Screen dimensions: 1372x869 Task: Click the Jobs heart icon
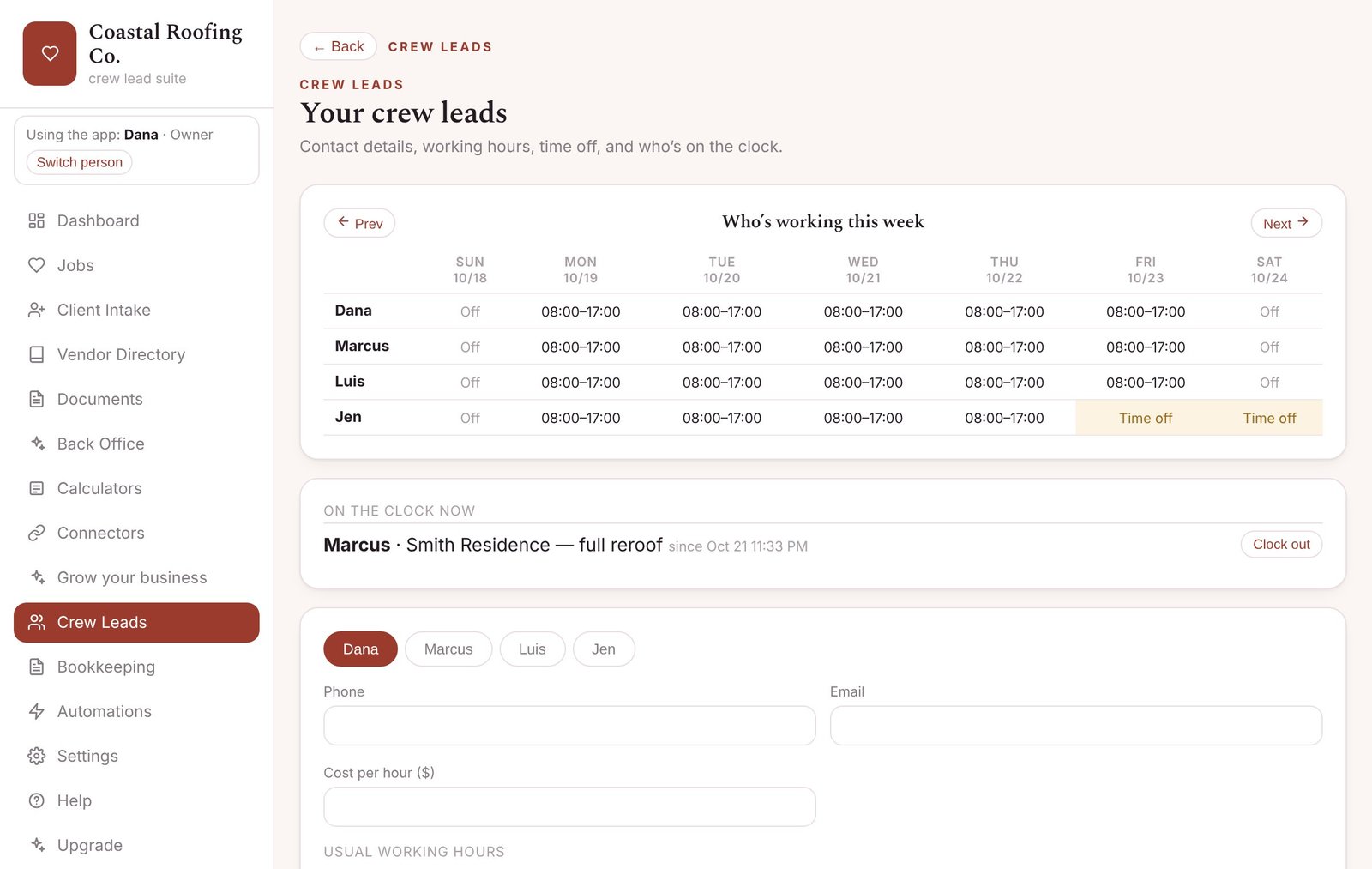click(36, 265)
